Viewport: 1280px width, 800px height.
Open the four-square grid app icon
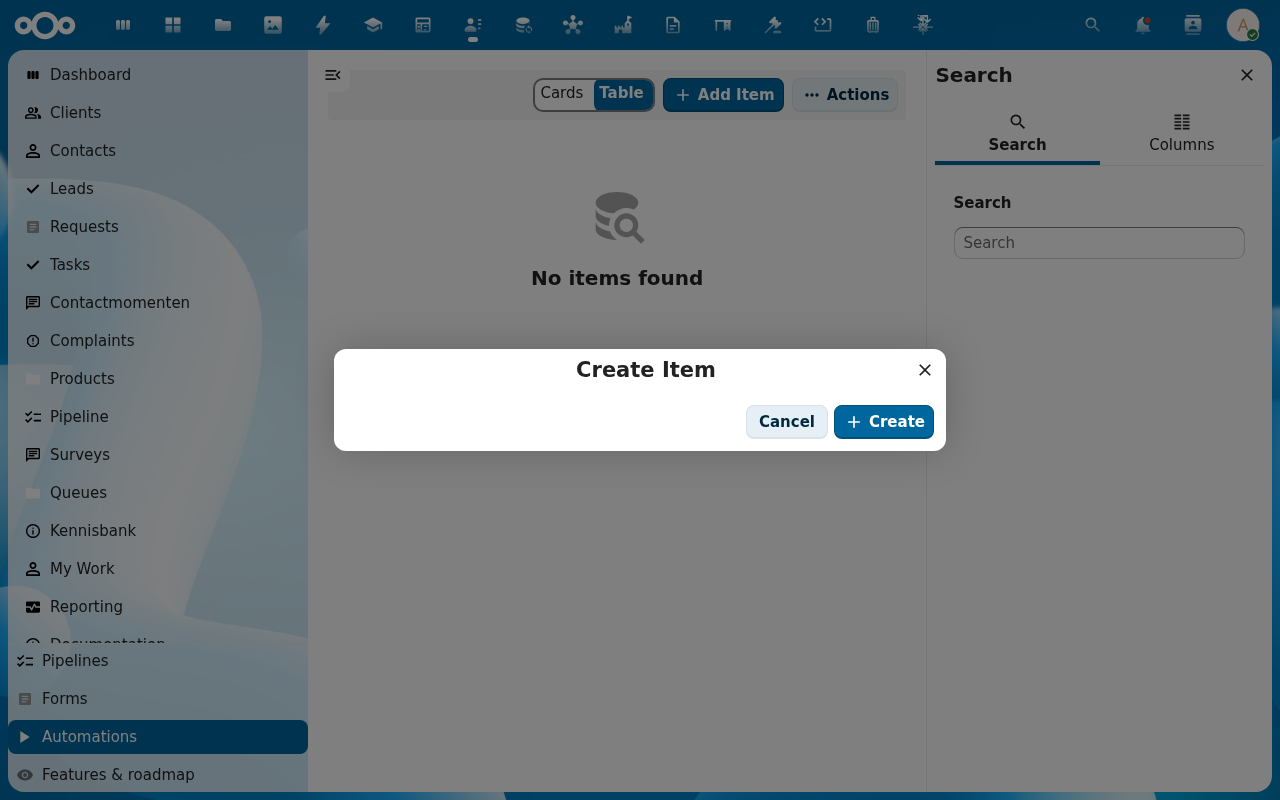(x=173, y=25)
